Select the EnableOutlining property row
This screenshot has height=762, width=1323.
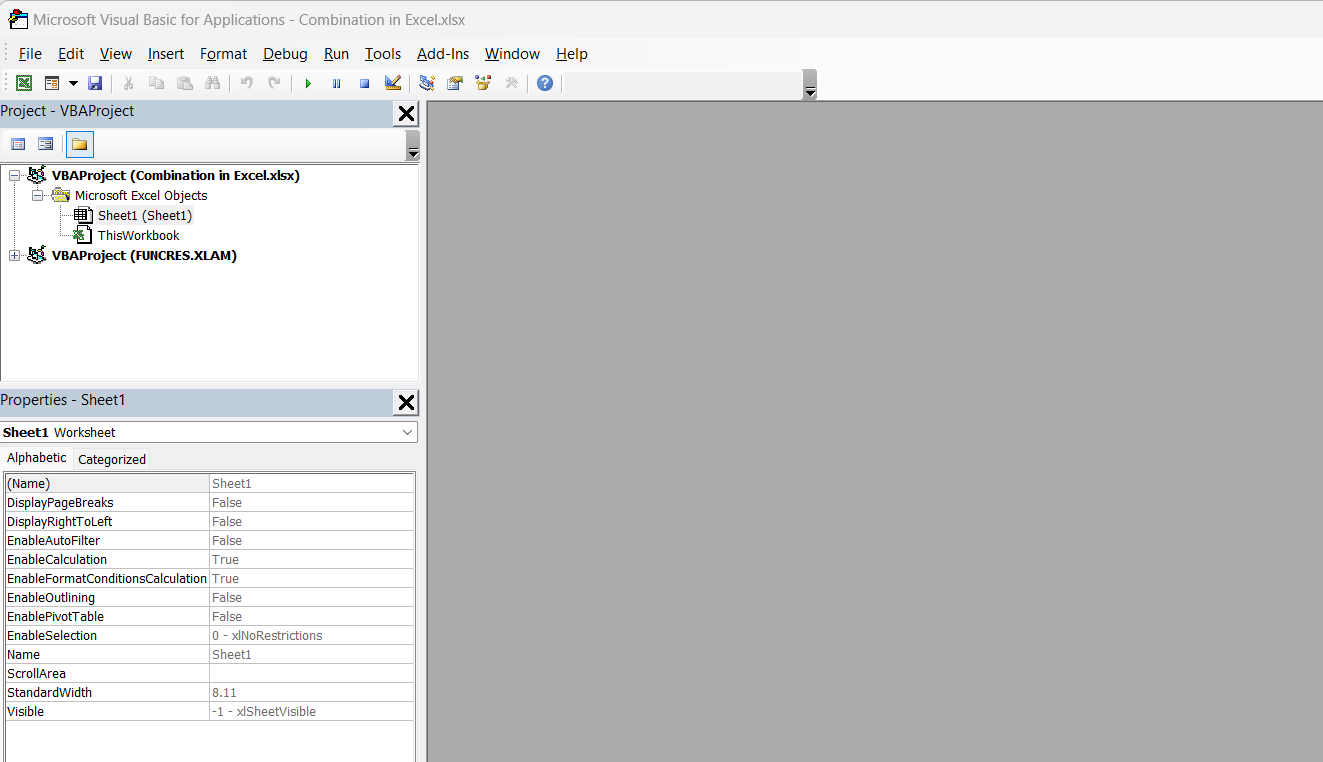[x=209, y=597]
